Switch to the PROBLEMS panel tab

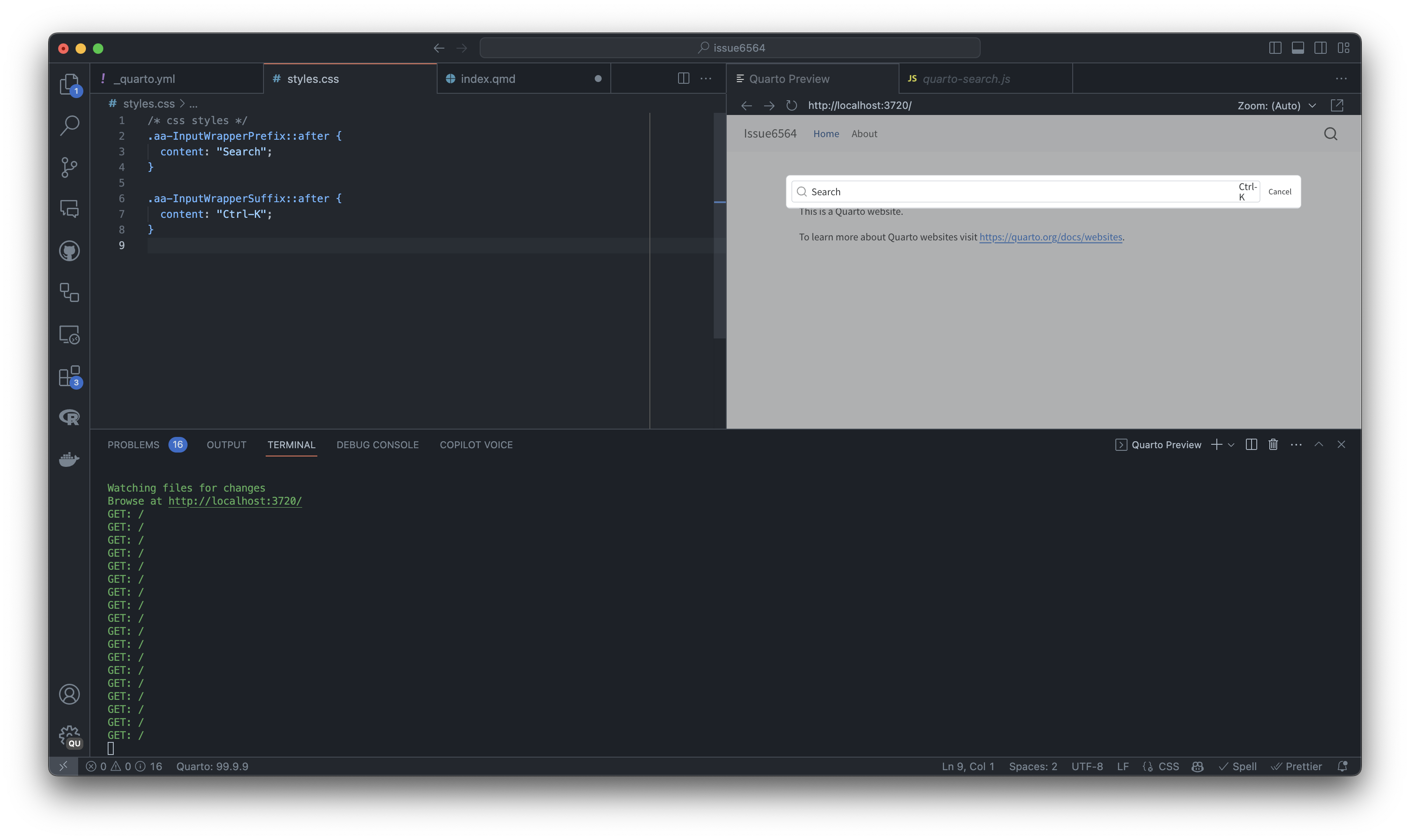click(147, 445)
